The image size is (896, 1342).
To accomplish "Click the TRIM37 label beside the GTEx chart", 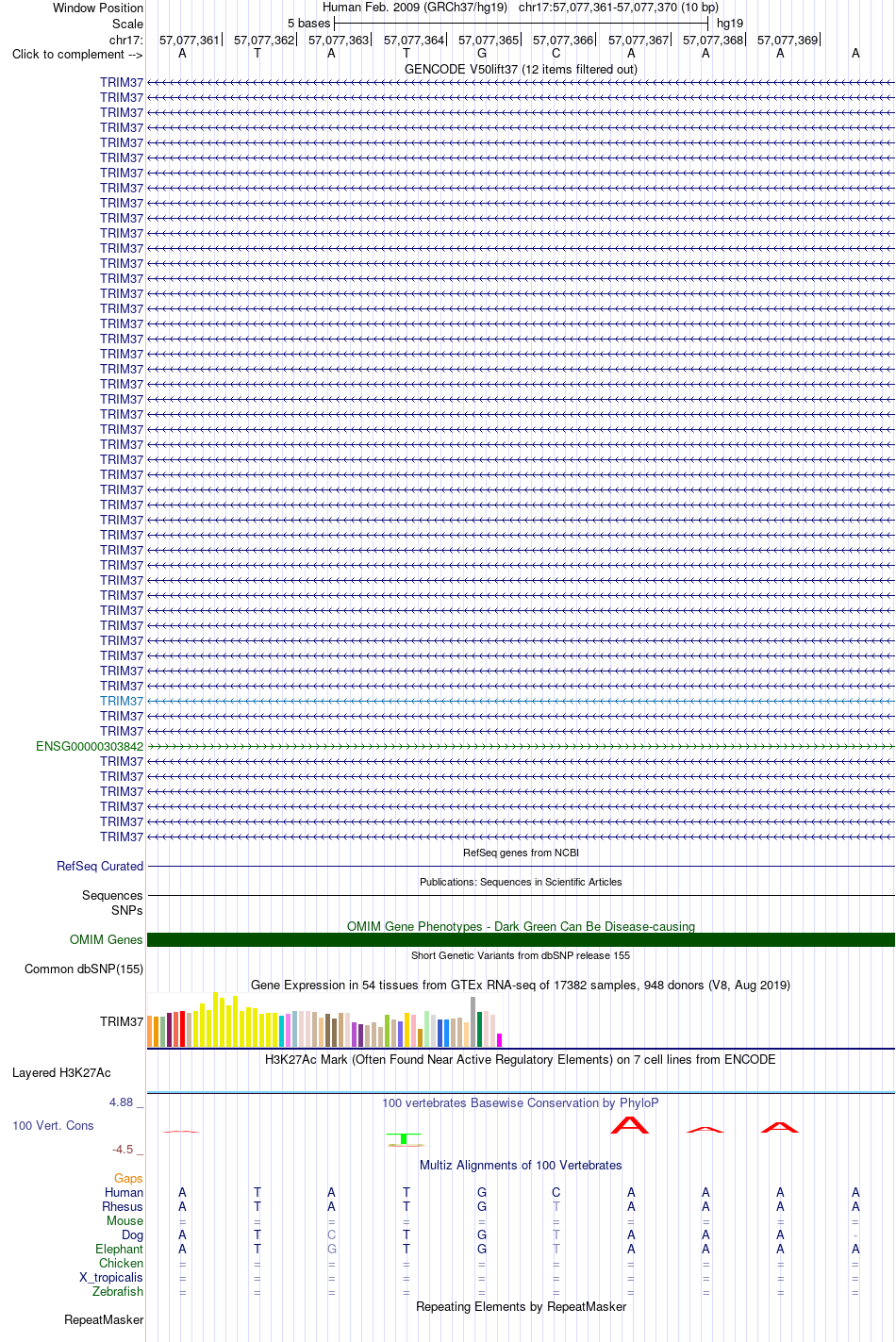I will (122, 1021).
